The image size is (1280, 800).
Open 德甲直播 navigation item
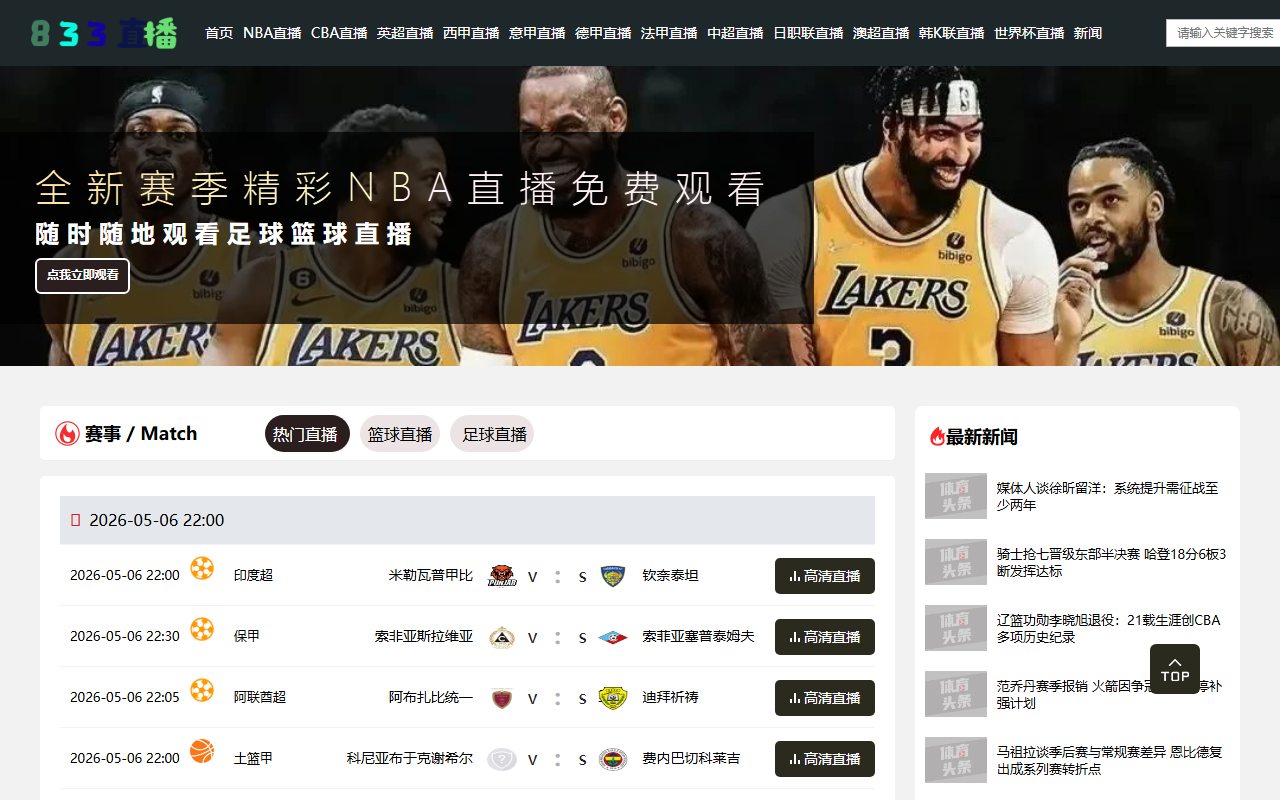tap(603, 33)
